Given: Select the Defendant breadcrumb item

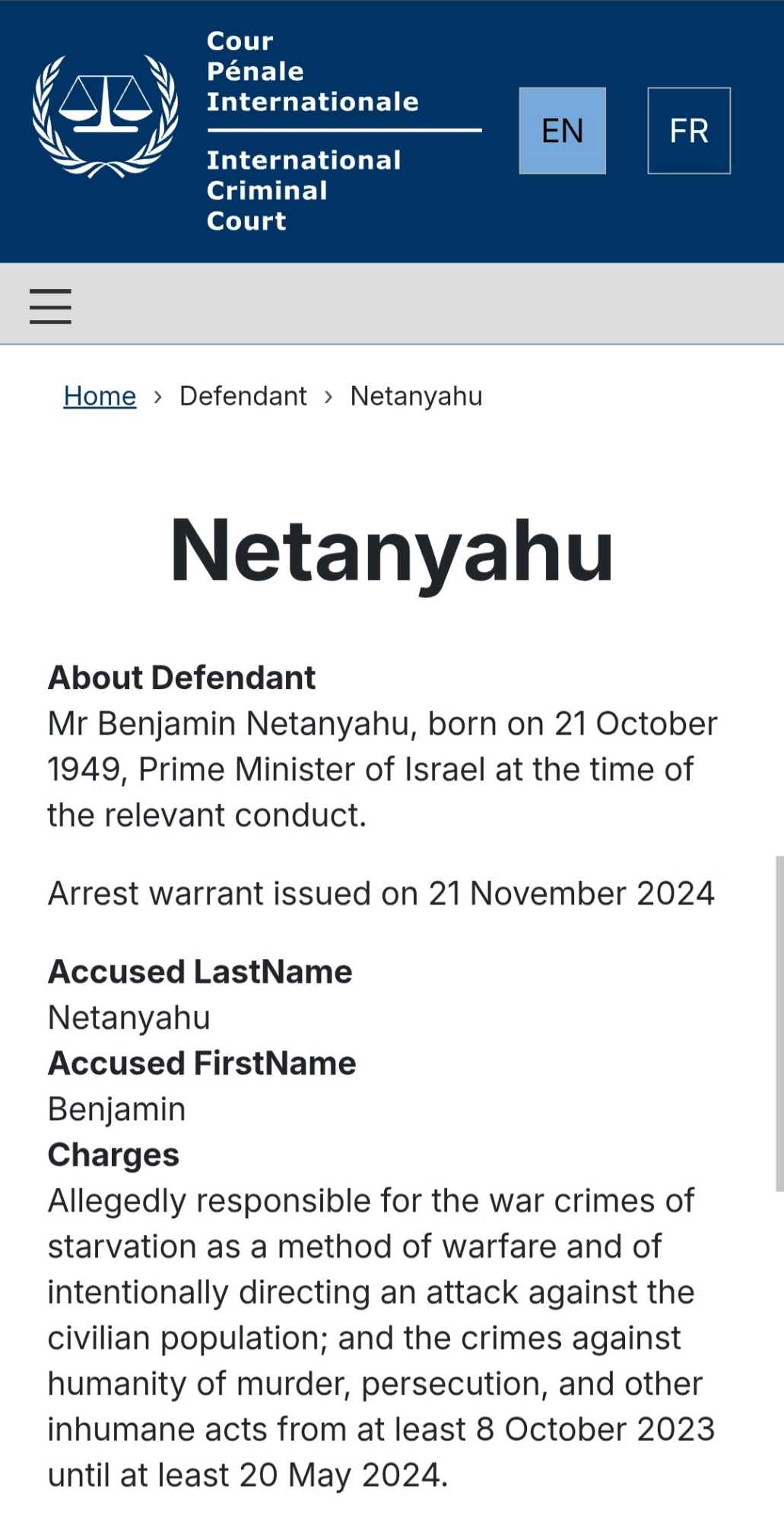Looking at the screenshot, I should pos(243,396).
